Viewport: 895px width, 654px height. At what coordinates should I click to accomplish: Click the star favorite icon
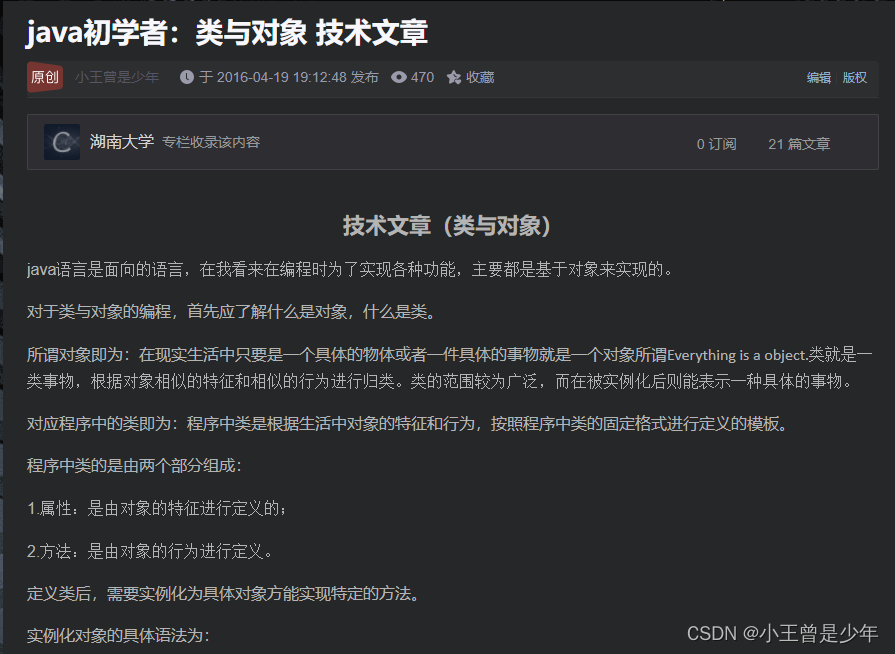[x=454, y=77]
